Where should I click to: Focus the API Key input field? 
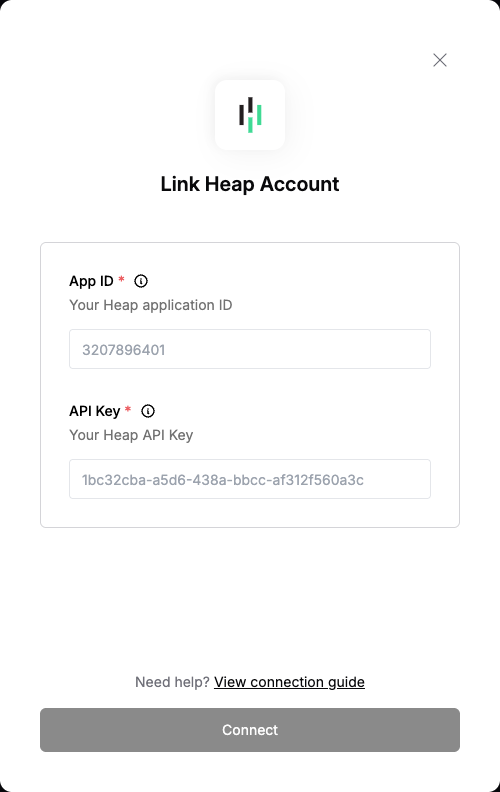(x=250, y=479)
